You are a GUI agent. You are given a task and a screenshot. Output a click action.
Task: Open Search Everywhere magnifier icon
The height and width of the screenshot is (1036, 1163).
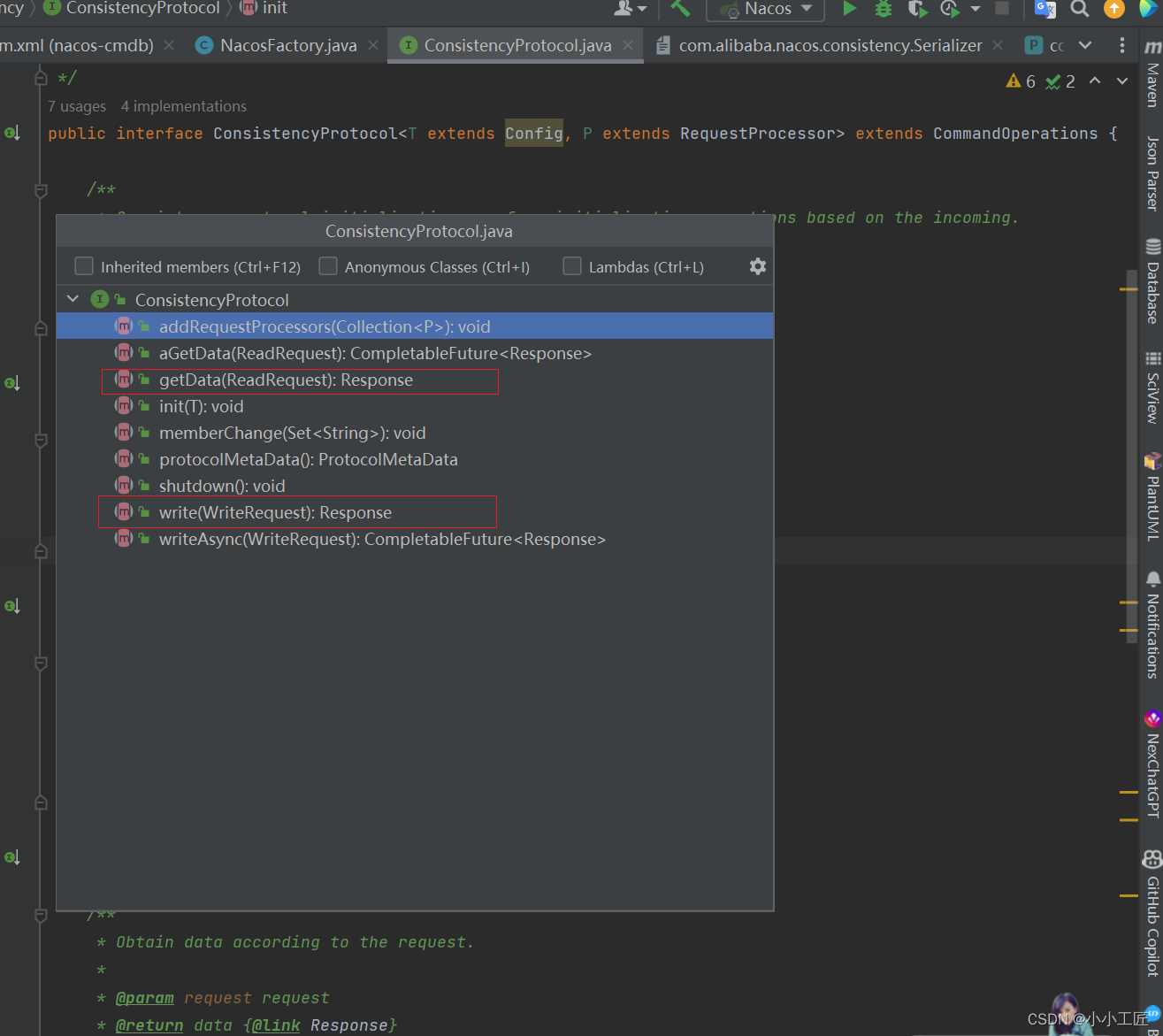(1080, 9)
